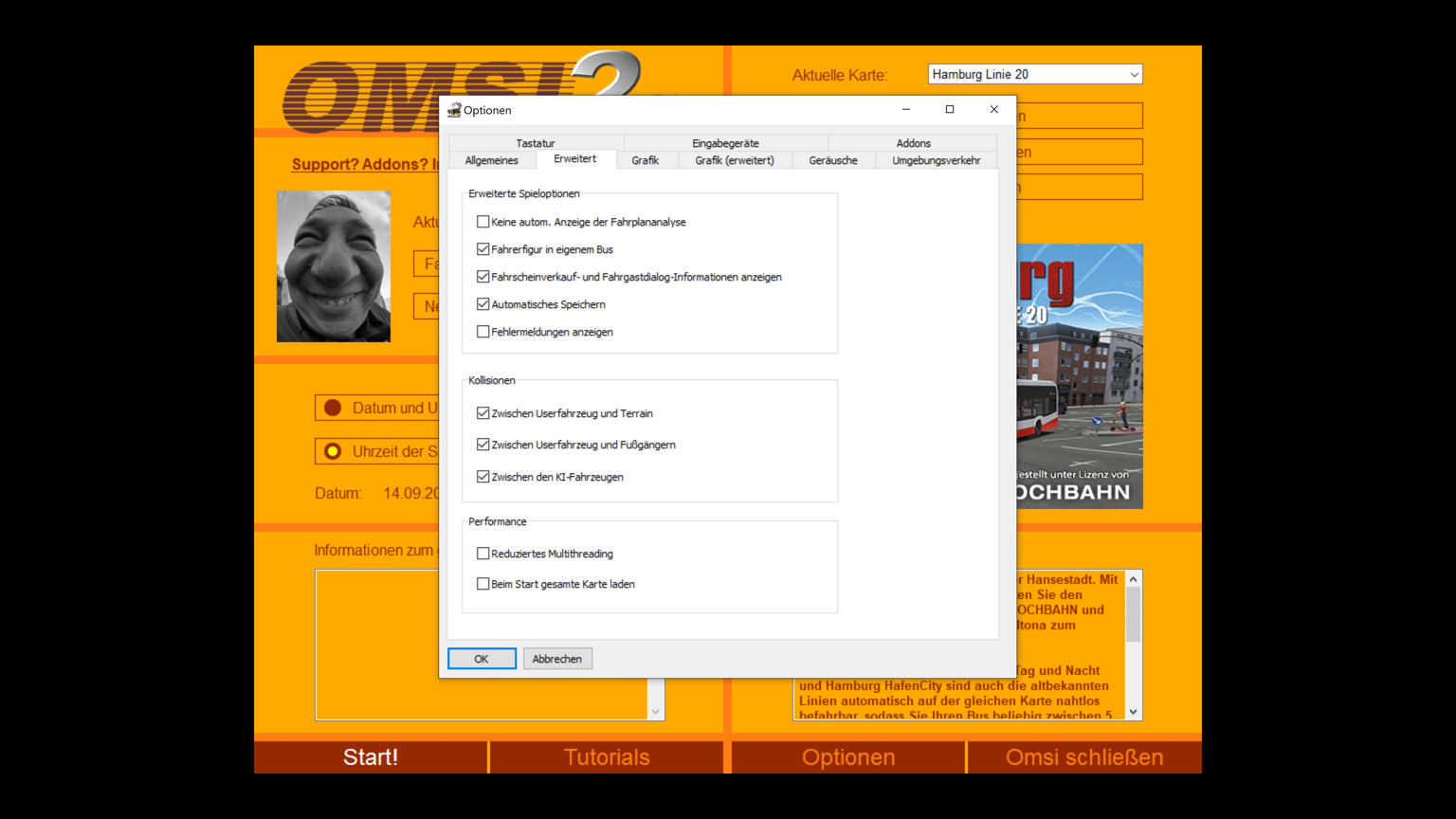Click the Abbrechen button

[x=557, y=659]
